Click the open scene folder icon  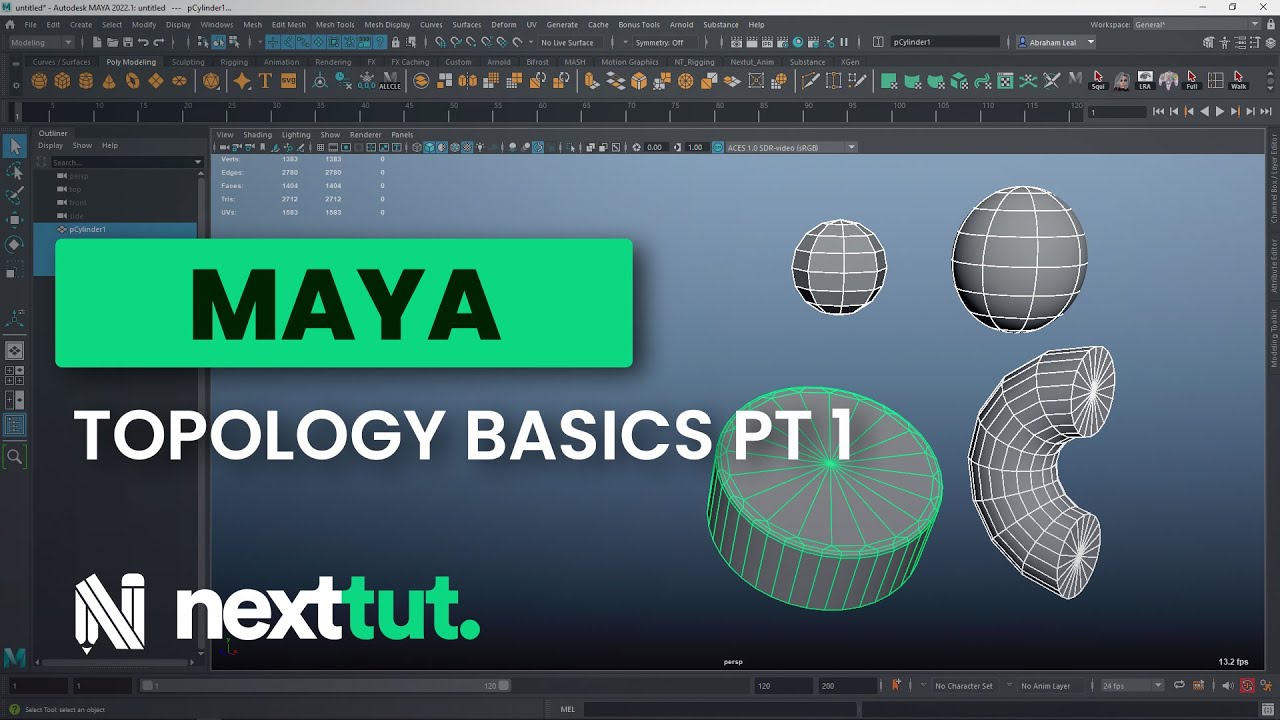(x=112, y=42)
